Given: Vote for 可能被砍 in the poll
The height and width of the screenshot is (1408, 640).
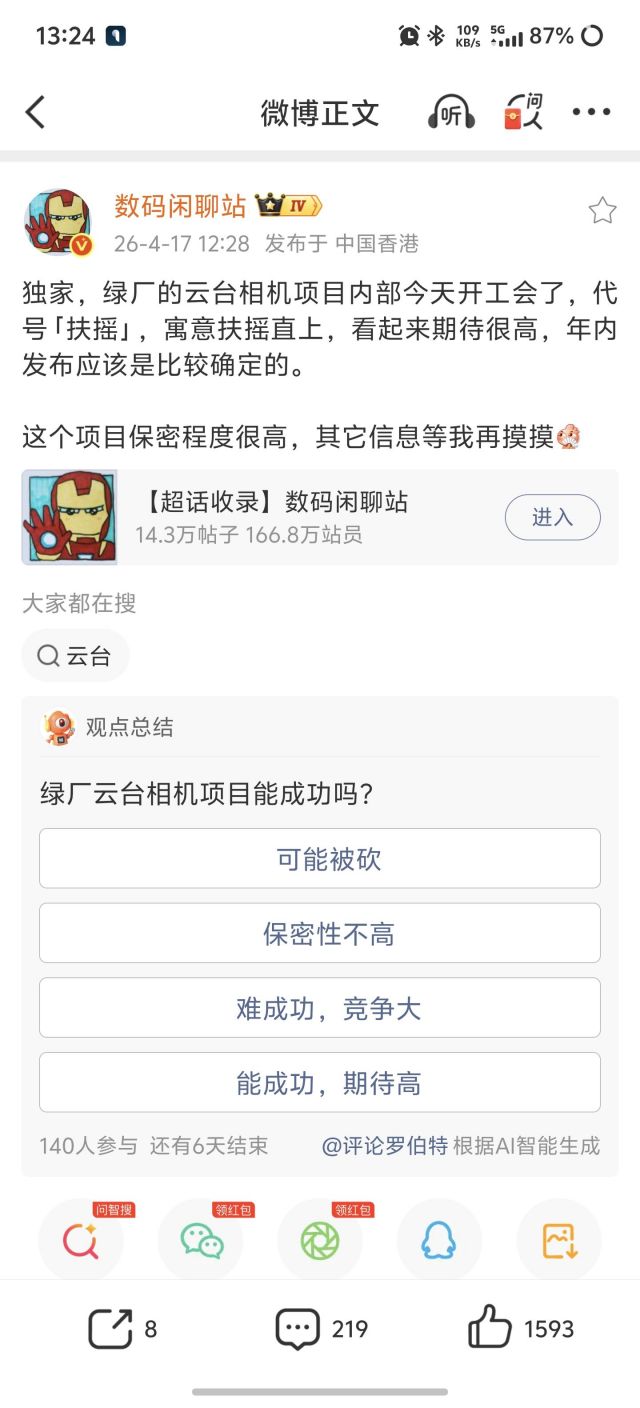Looking at the screenshot, I should 320,858.
